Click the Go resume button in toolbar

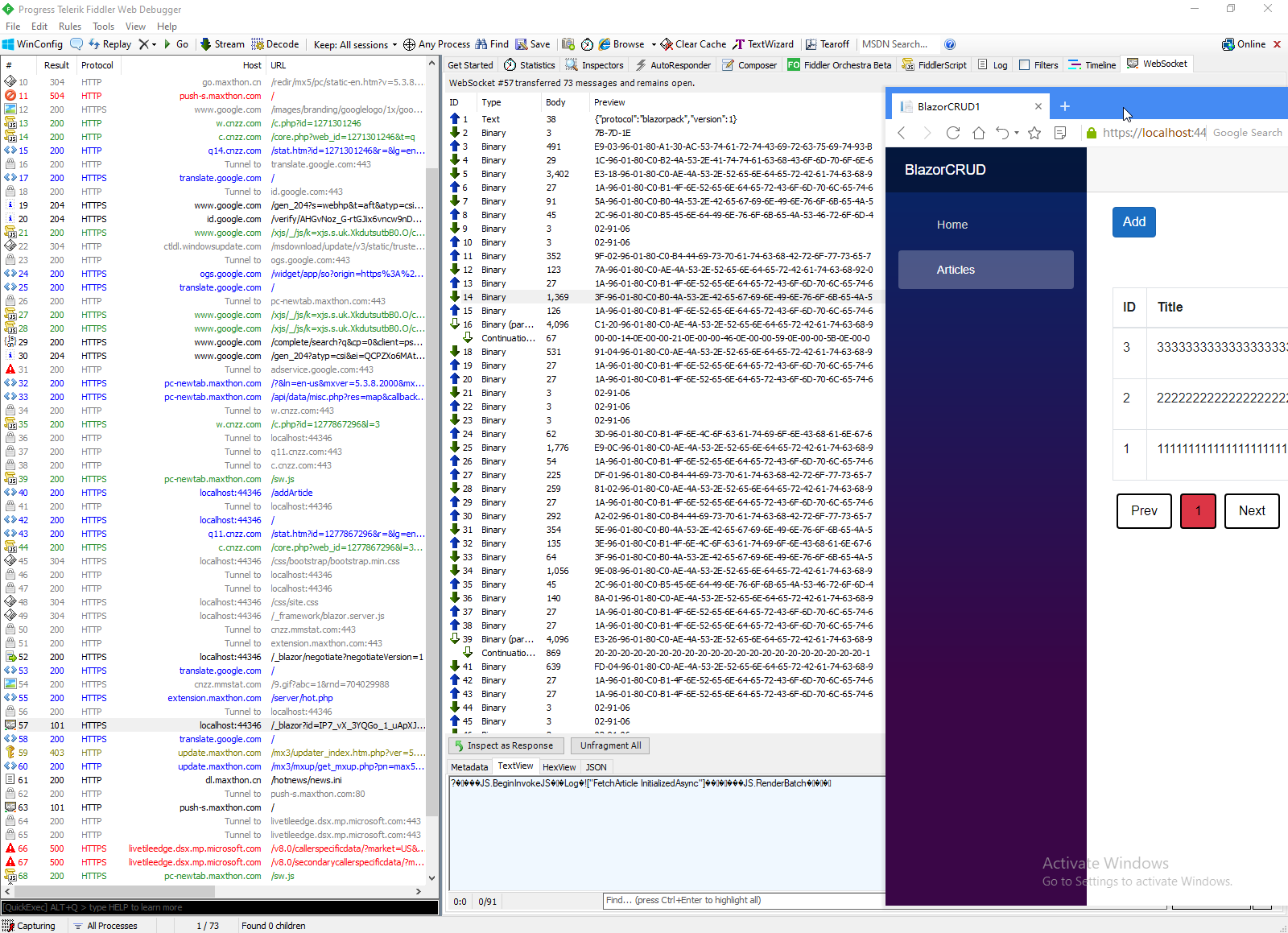tap(176, 44)
